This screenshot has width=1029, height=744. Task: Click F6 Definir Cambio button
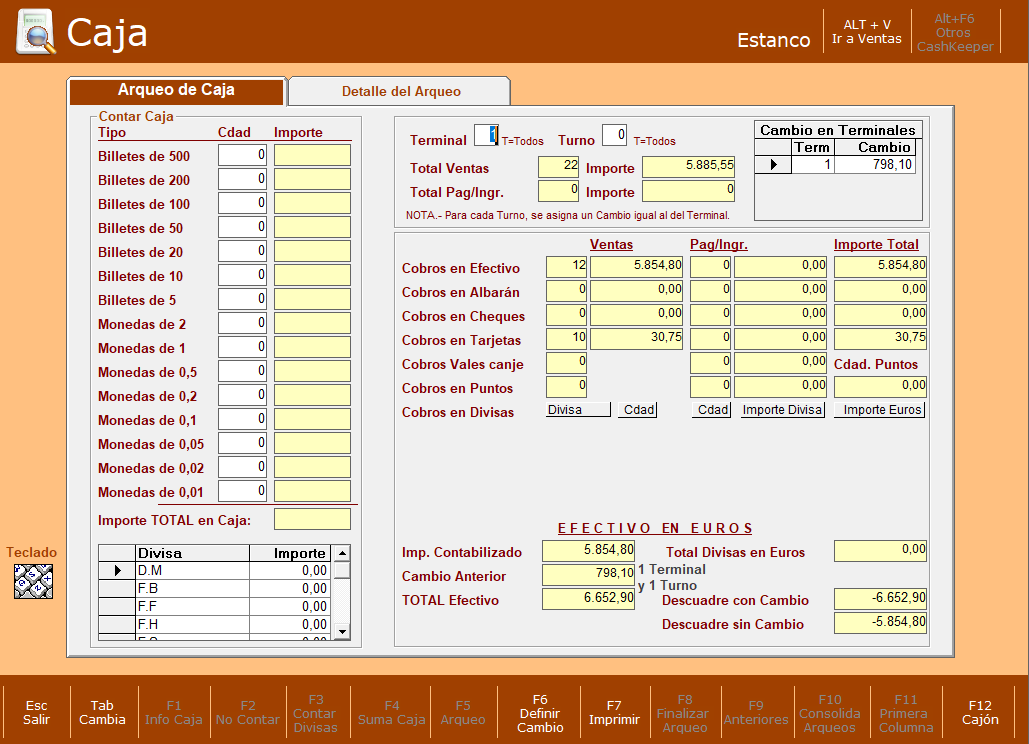click(539, 713)
